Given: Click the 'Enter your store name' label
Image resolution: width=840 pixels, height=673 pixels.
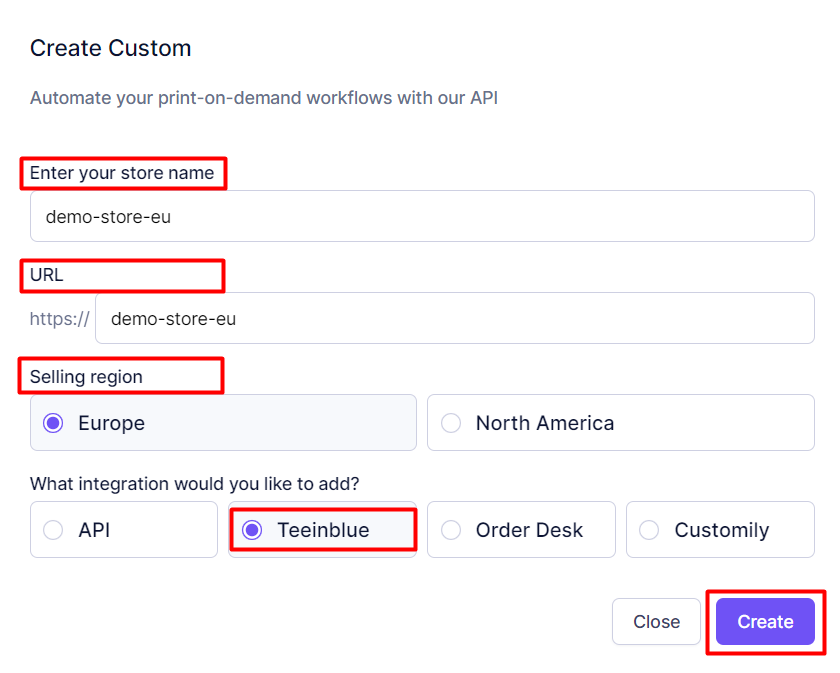Looking at the screenshot, I should pos(122,173).
